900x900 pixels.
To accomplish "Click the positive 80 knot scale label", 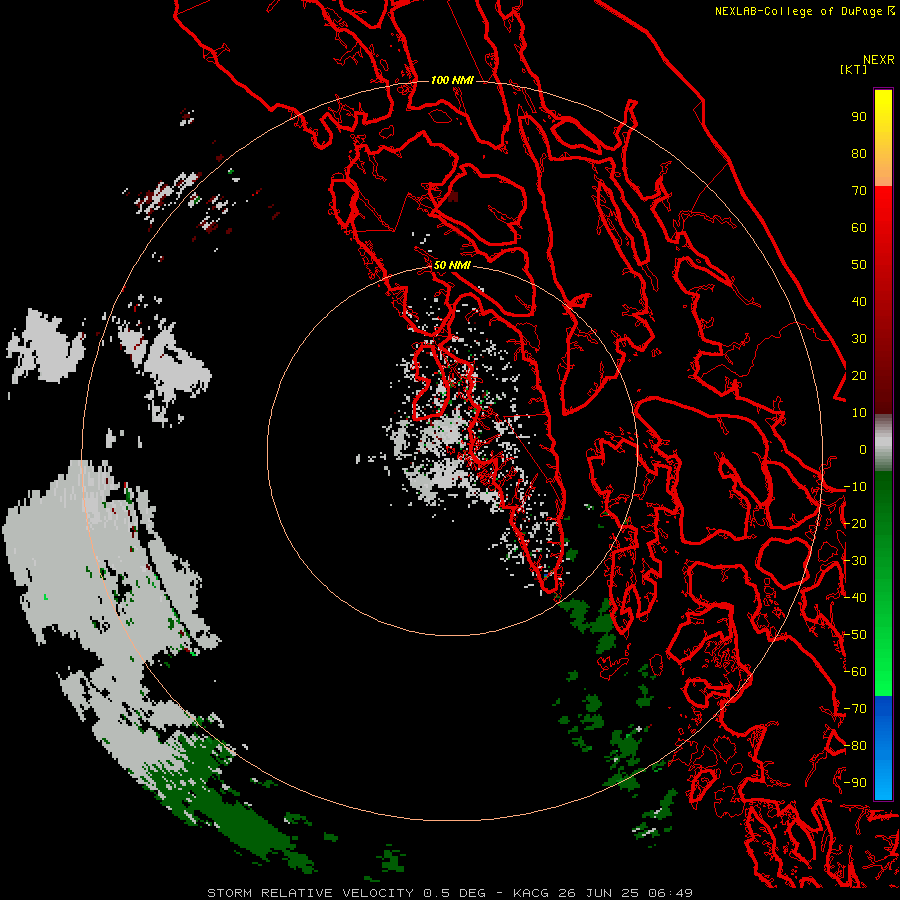I will click(859, 153).
